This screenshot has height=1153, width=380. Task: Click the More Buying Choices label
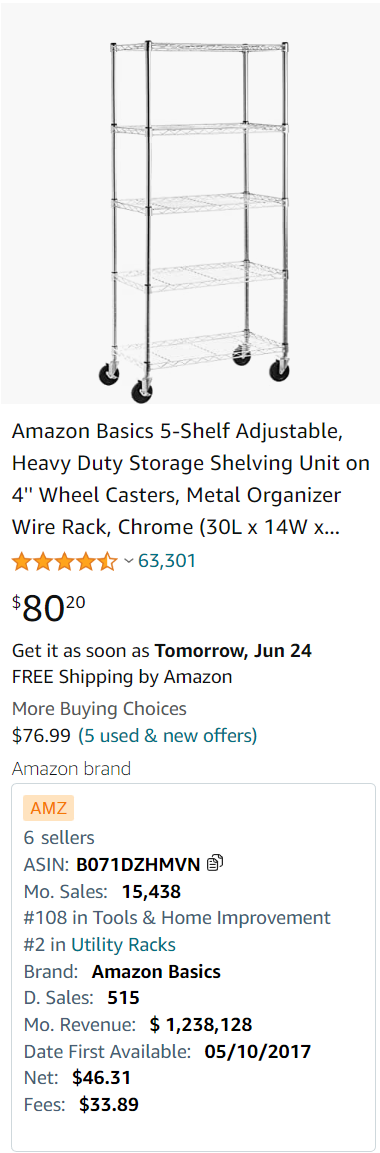coord(99,709)
